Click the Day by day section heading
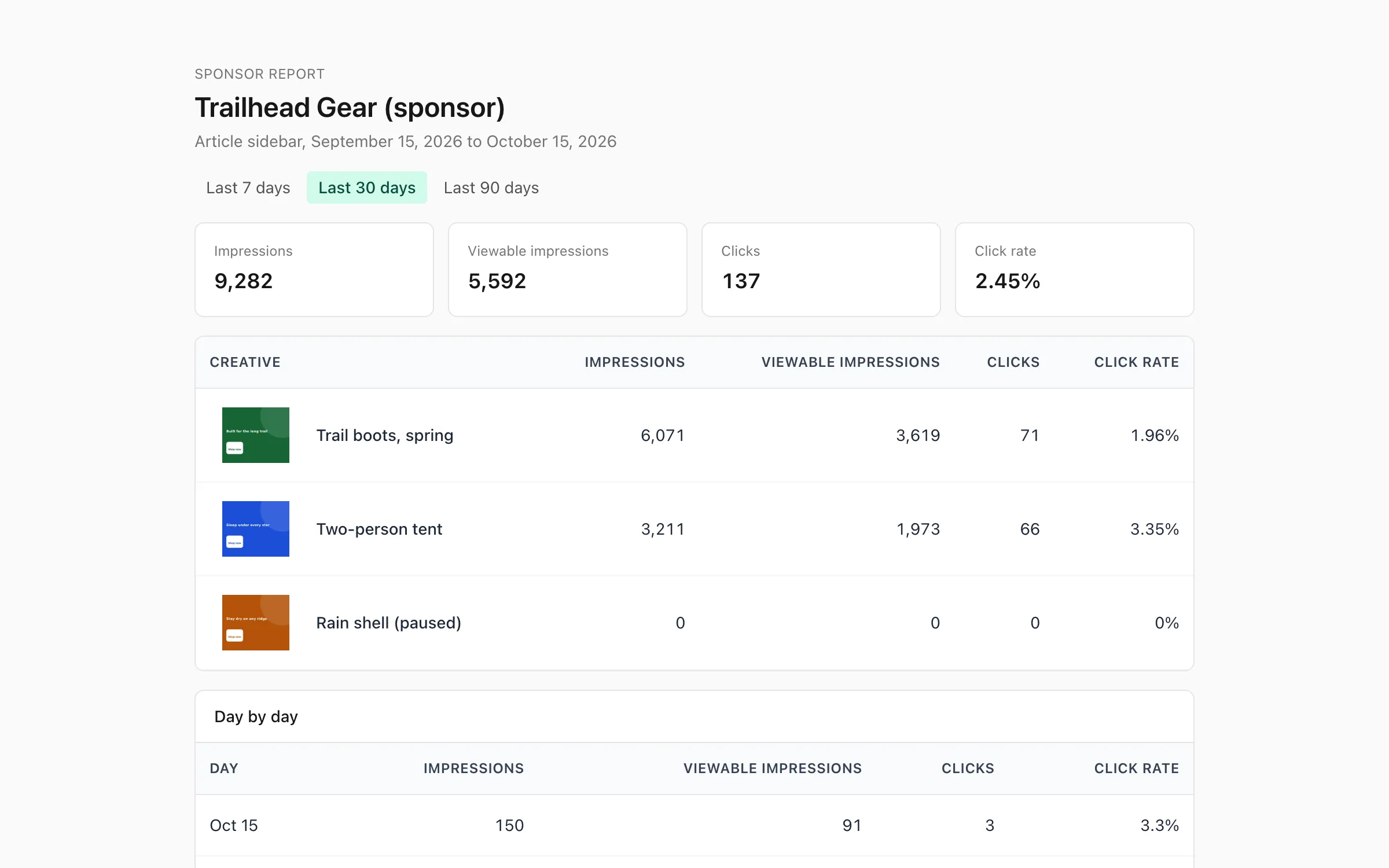 [x=256, y=716]
